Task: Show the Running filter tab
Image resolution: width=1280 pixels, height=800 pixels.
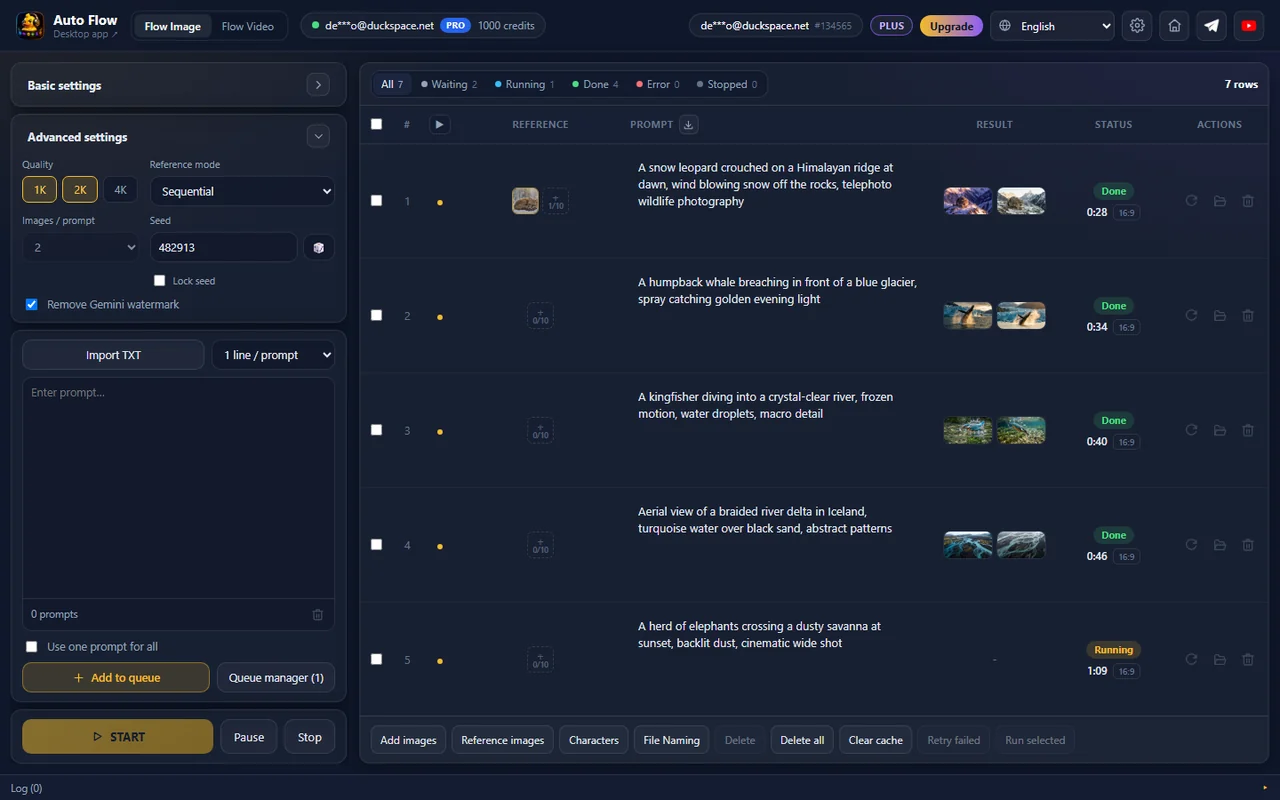Action: [x=525, y=84]
